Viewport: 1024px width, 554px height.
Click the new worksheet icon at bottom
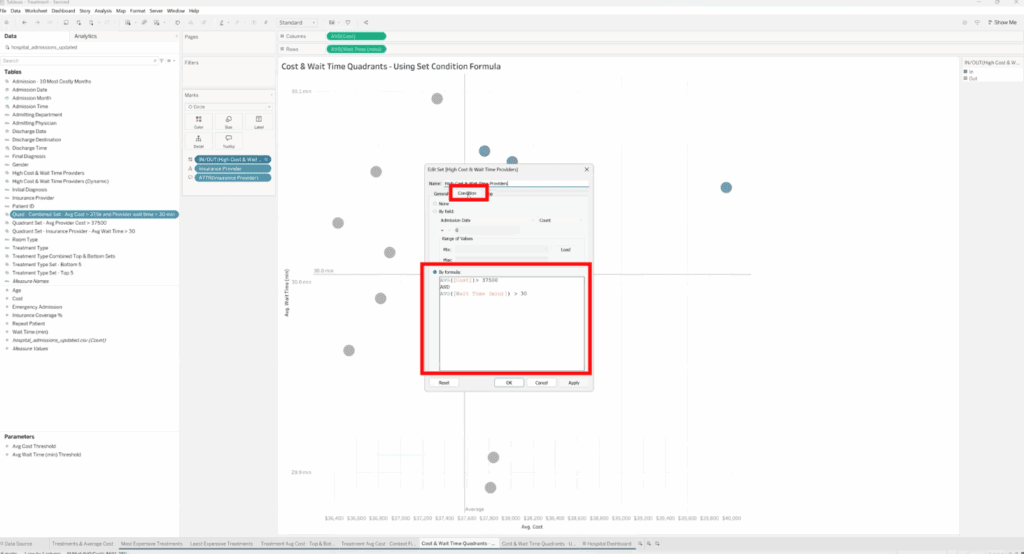point(640,544)
